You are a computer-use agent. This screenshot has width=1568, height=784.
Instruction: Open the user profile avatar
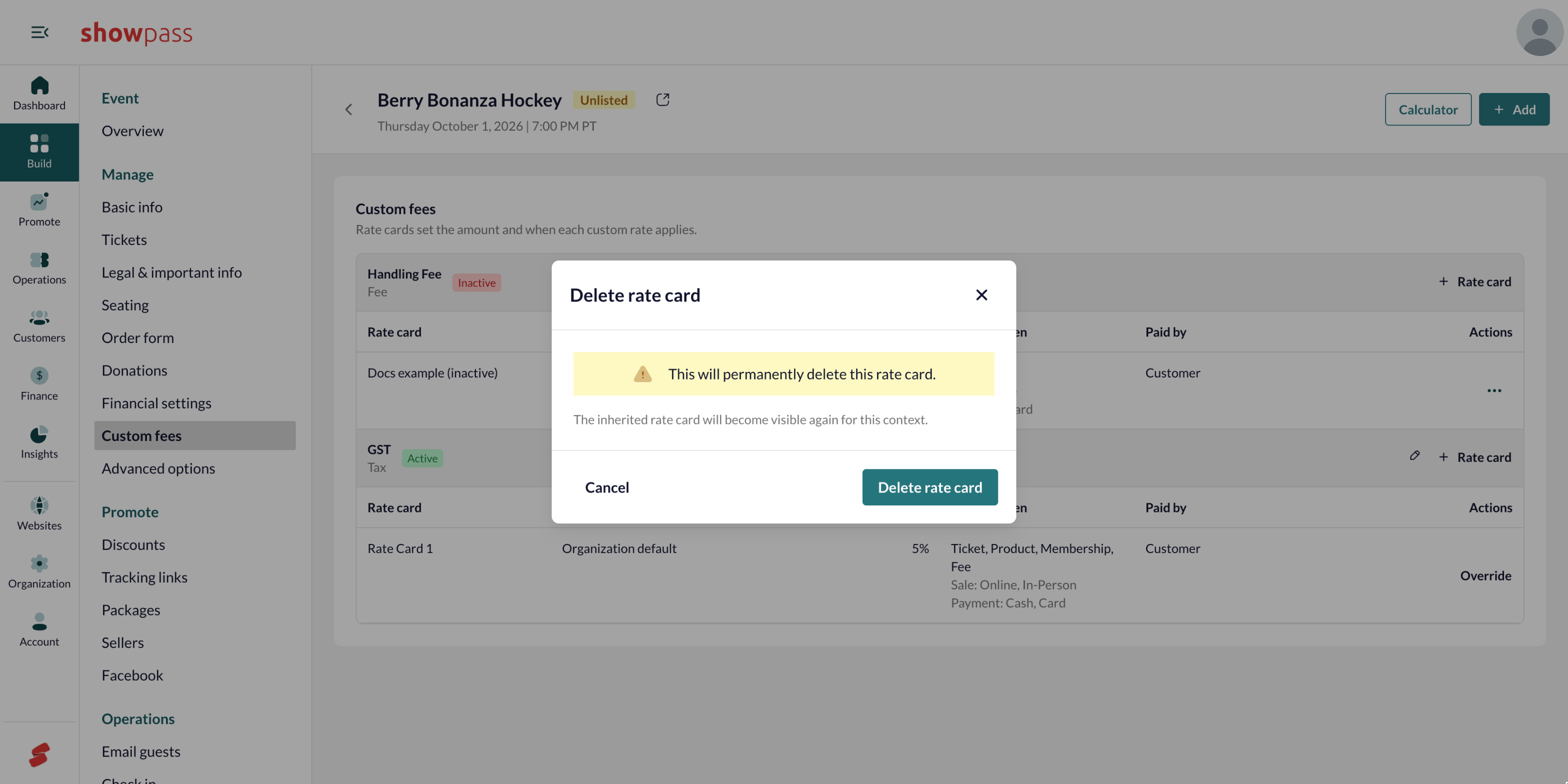coord(1539,32)
